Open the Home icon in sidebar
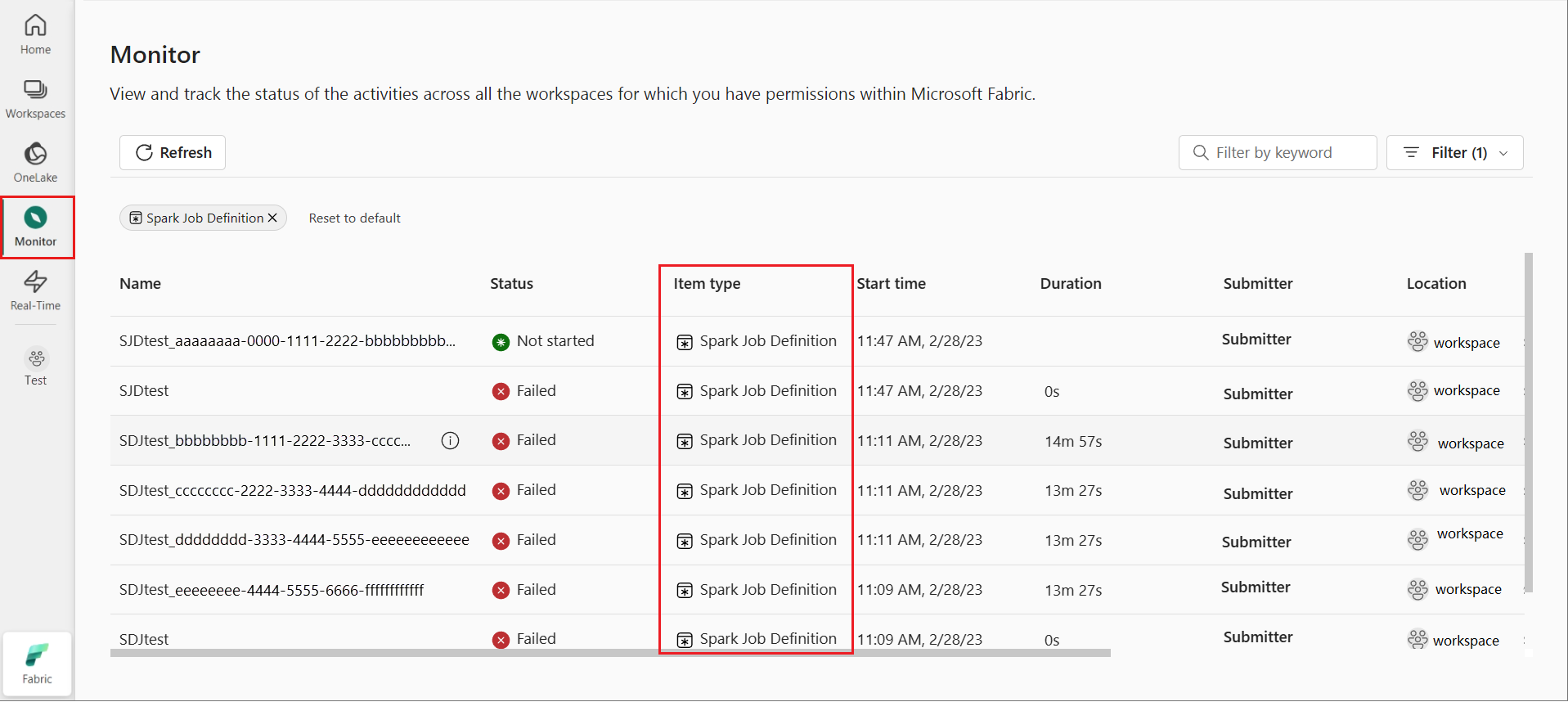Viewport: 1568px width, 702px height. point(35,34)
